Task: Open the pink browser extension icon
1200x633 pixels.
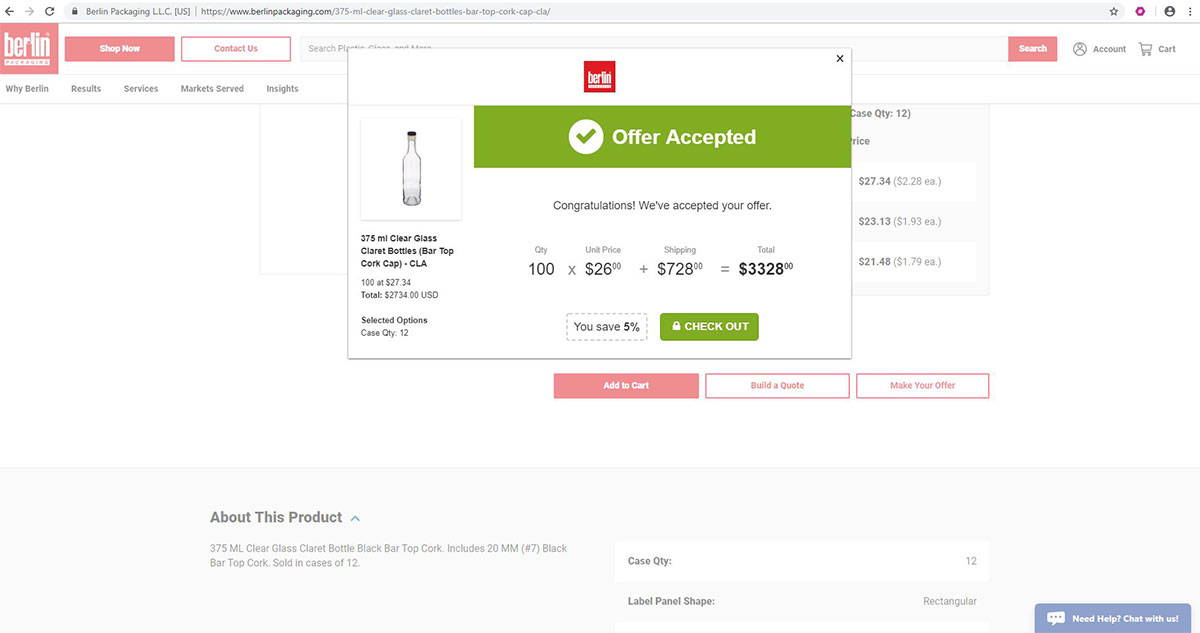Action: [1140, 11]
